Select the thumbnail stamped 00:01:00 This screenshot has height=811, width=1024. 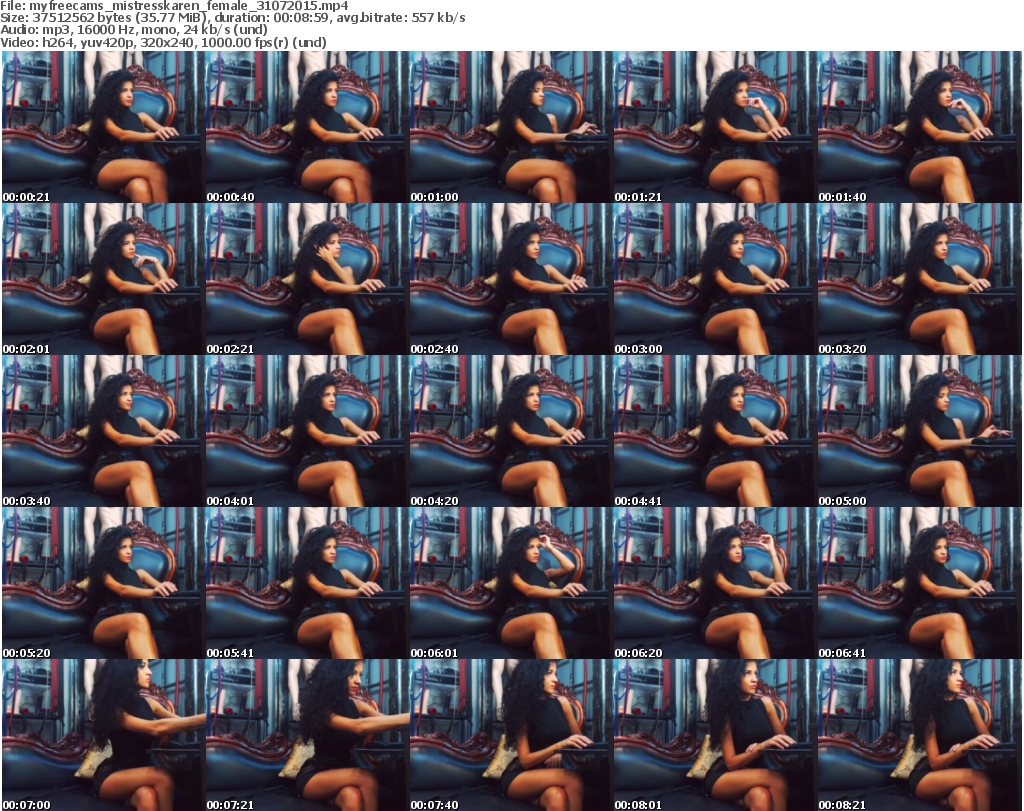point(511,127)
